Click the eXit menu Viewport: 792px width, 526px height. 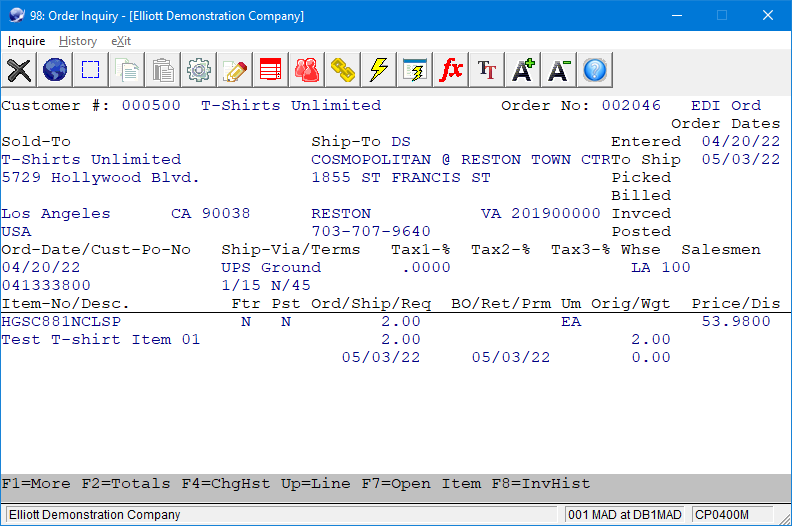point(121,41)
